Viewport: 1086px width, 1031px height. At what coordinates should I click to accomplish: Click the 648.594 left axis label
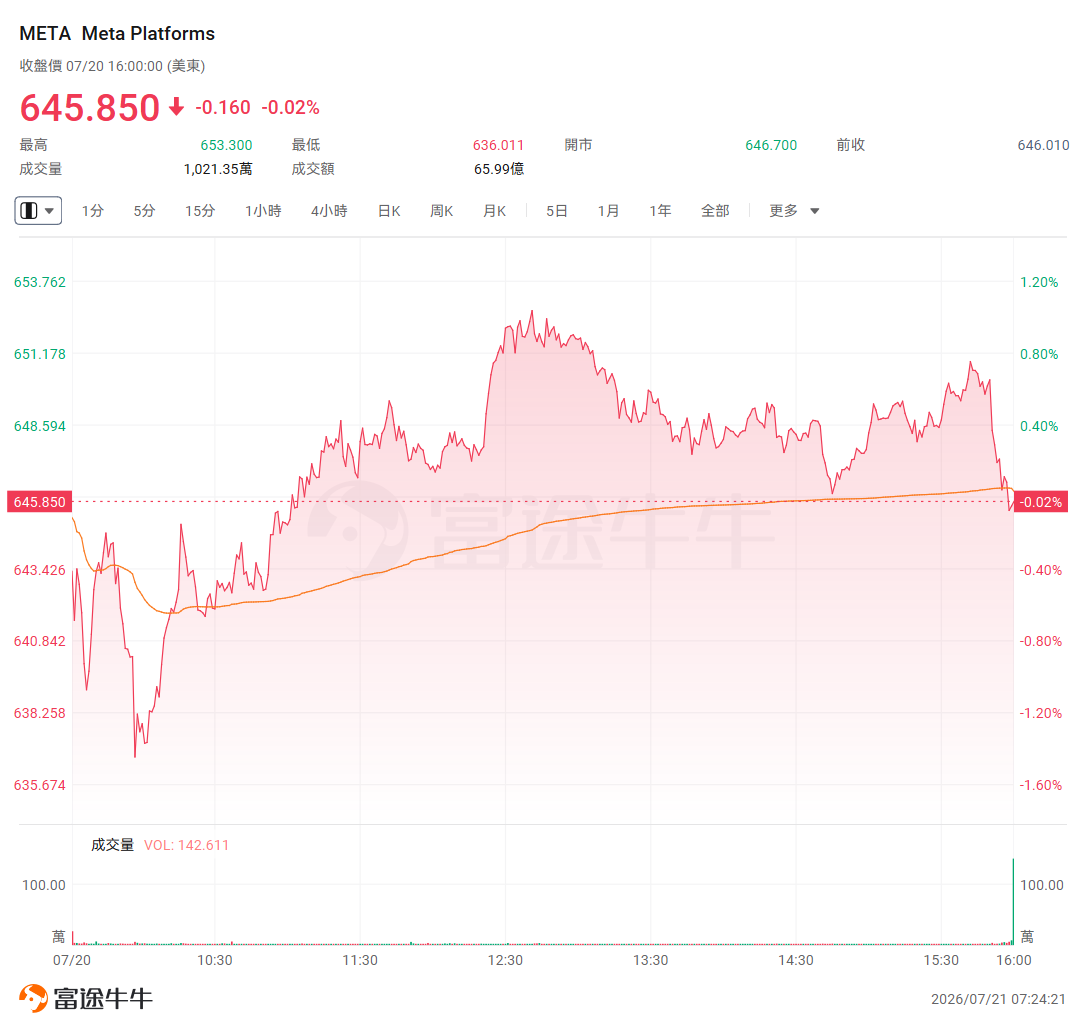click(x=39, y=426)
